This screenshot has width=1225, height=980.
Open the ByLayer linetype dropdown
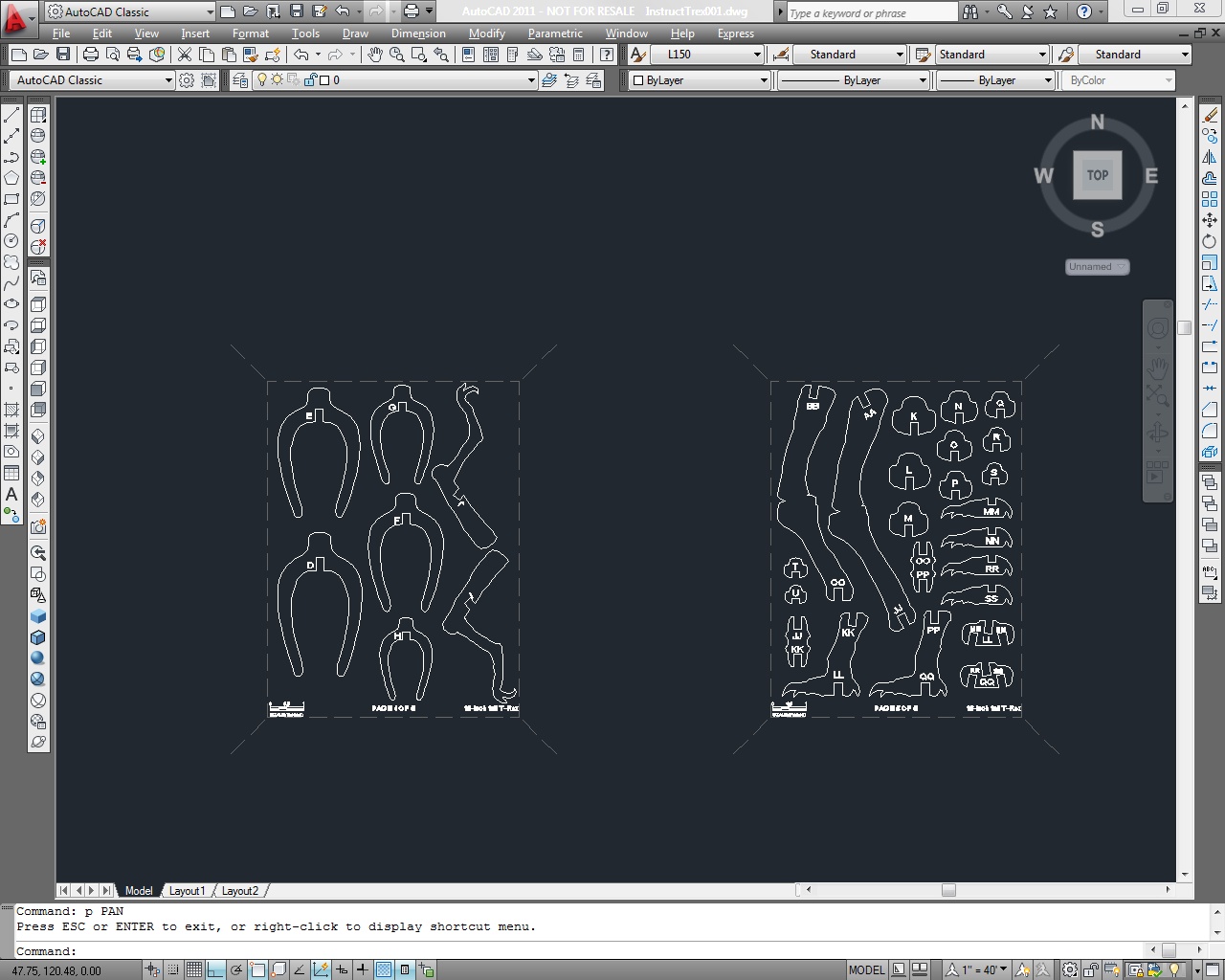[x=854, y=80]
